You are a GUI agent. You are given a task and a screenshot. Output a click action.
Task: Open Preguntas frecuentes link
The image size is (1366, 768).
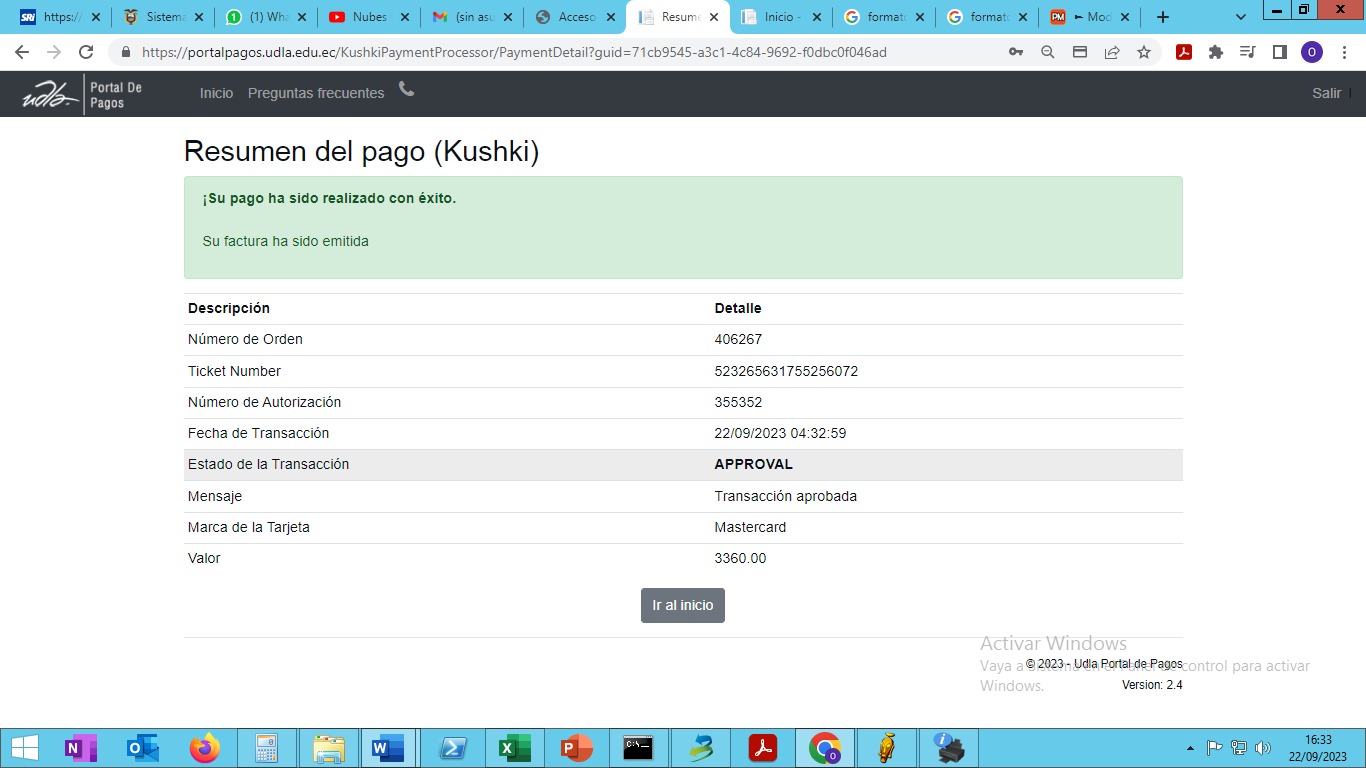point(316,93)
